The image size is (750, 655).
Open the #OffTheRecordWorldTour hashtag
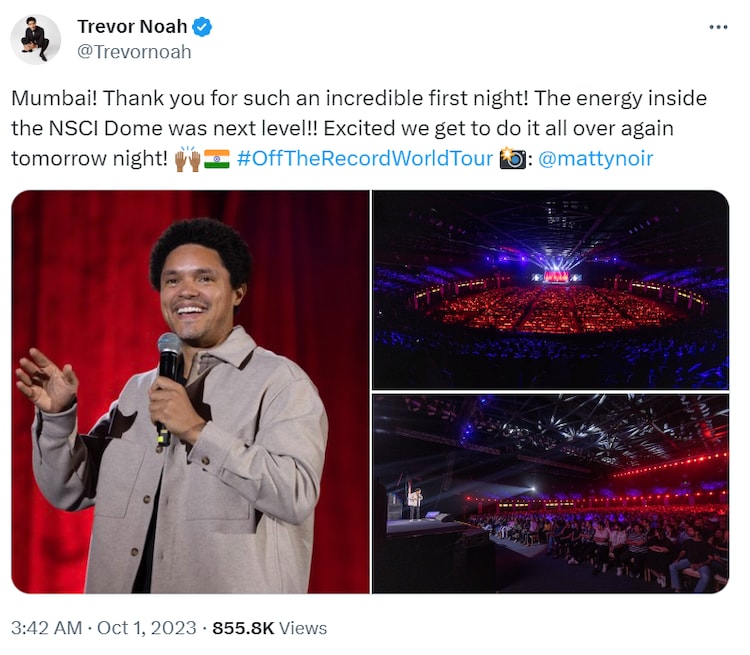pyautogui.click(x=365, y=159)
